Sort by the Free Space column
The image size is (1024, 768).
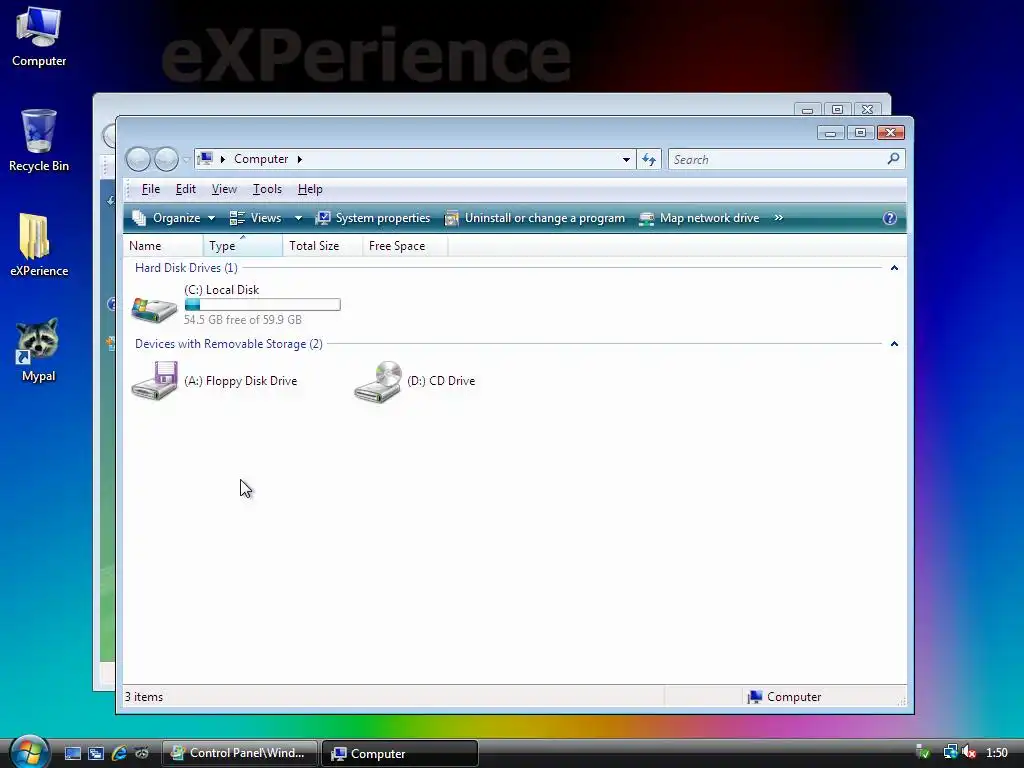coord(405,246)
